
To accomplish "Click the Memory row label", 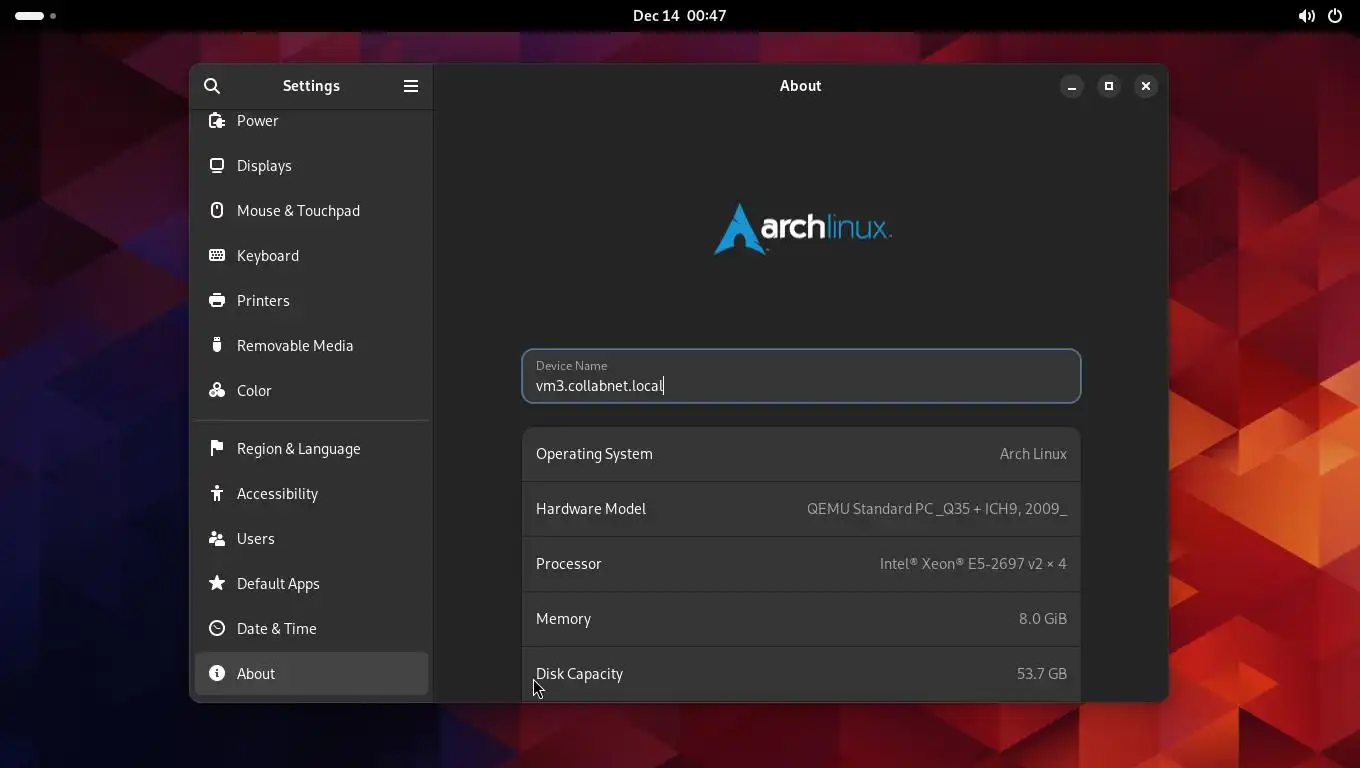I will tap(564, 619).
